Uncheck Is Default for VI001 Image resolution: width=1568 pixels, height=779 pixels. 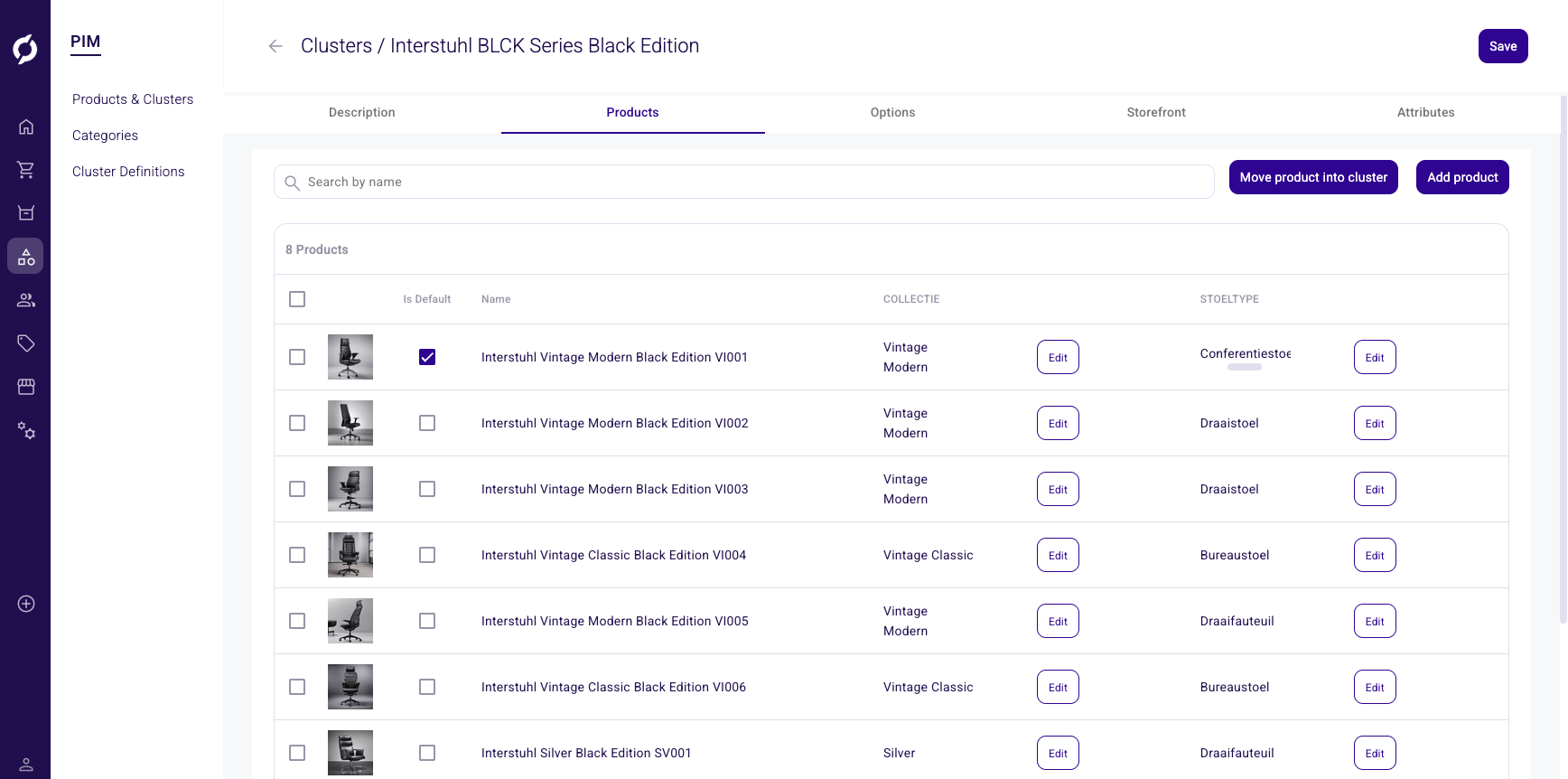427,357
